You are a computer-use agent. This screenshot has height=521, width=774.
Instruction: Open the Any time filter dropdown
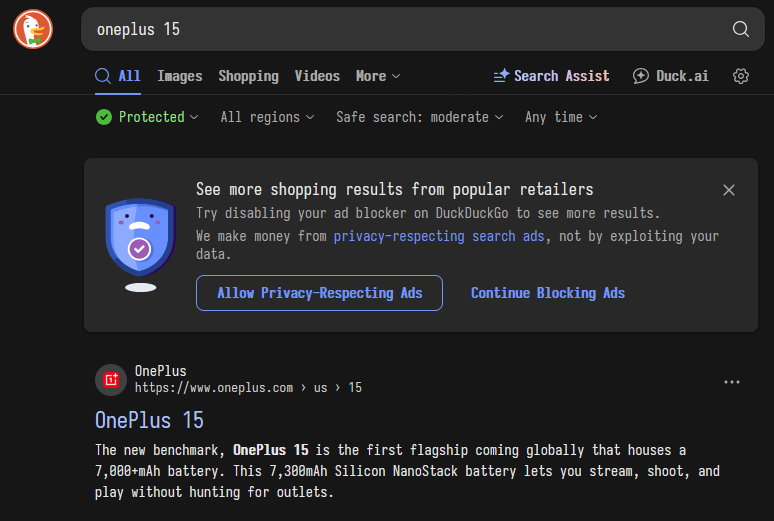click(561, 117)
